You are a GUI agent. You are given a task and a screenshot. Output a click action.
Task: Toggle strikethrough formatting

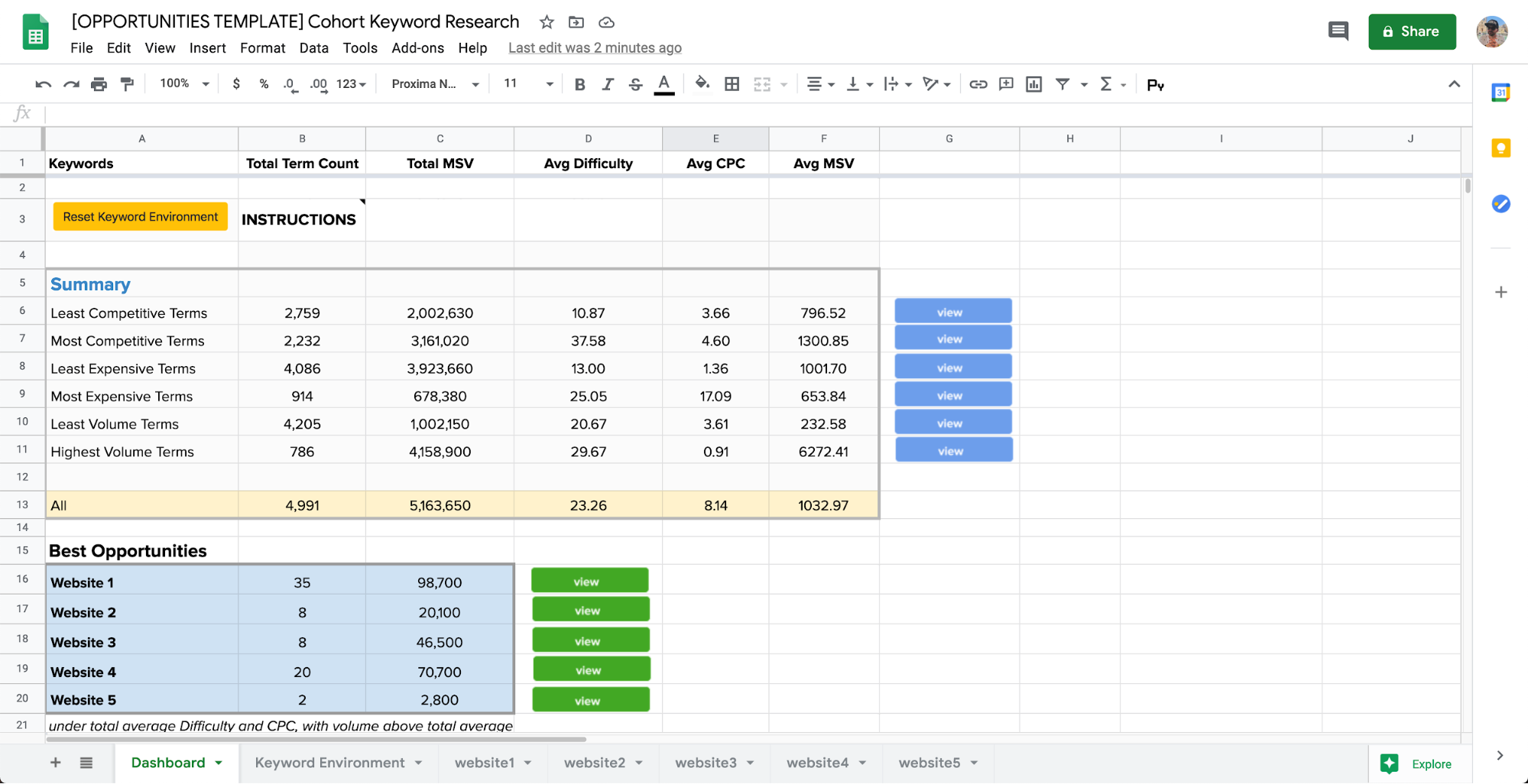pos(635,84)
